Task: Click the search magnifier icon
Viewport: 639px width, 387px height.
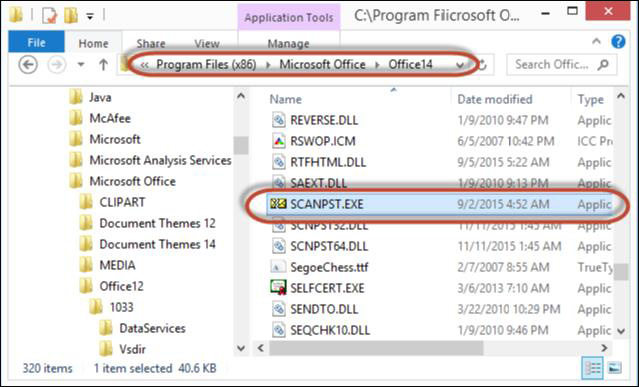Action: coord(603,64)
